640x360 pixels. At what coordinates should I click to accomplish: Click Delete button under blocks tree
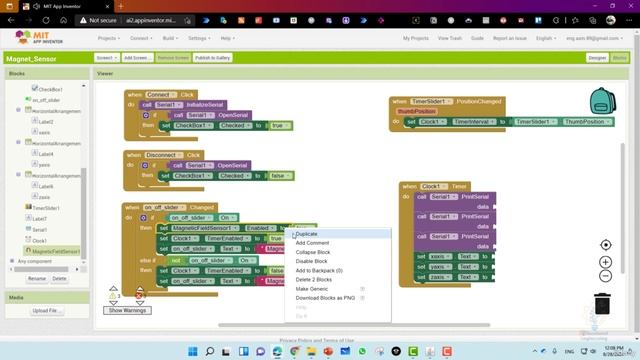59,278
